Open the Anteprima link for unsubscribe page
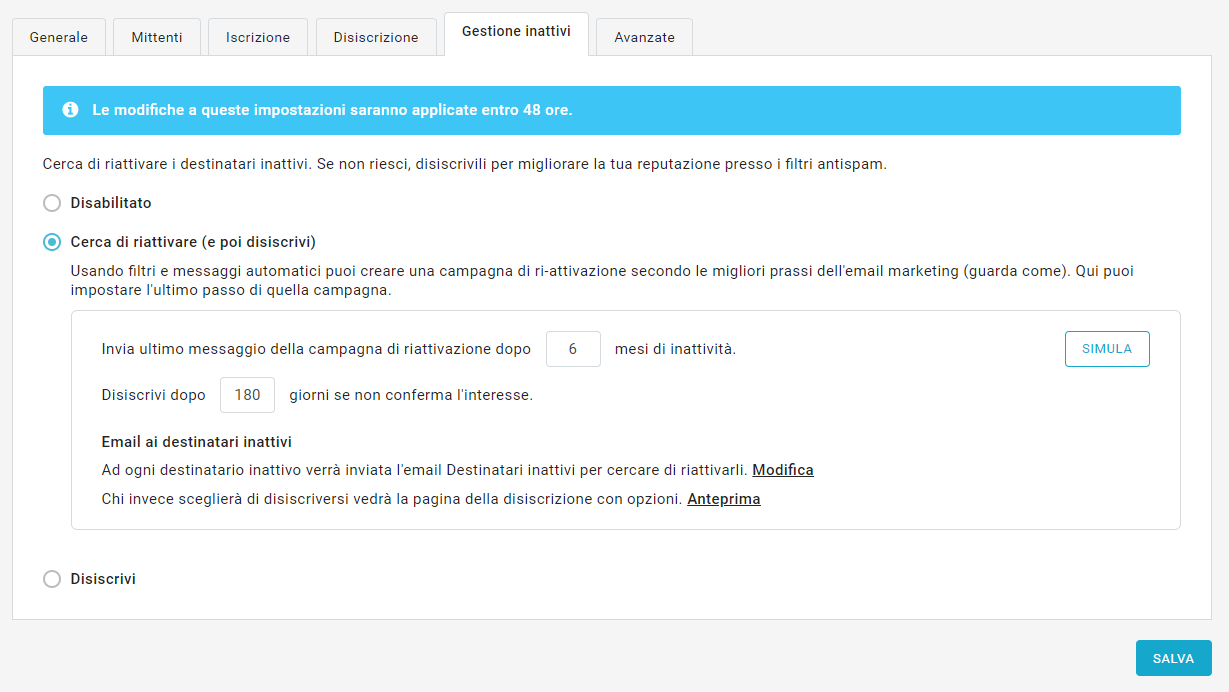The width and height of the screenshot is (1229, 692). click(723, 499)
